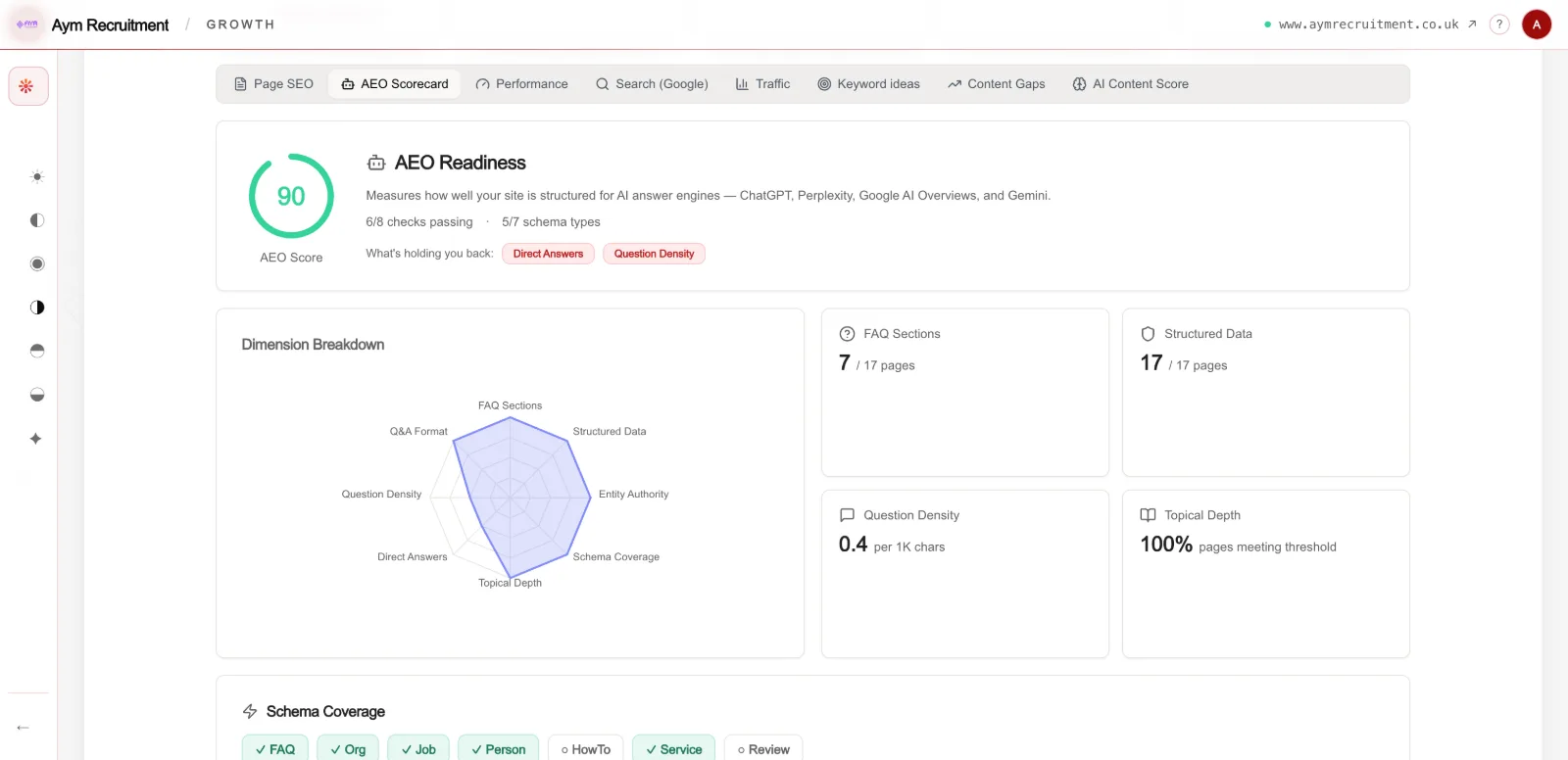The width and height of the screenshot is (1568, 760).
Task: Click the left-half-filled circle sidebar icon
Action: tap(37, 220)
